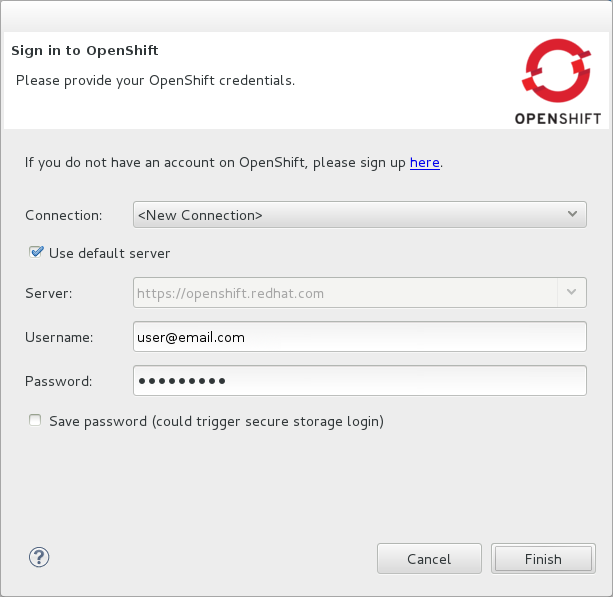Viewport: 613px width, 597px height.
Task: Click the "Connection:" label
Action: 64,215
